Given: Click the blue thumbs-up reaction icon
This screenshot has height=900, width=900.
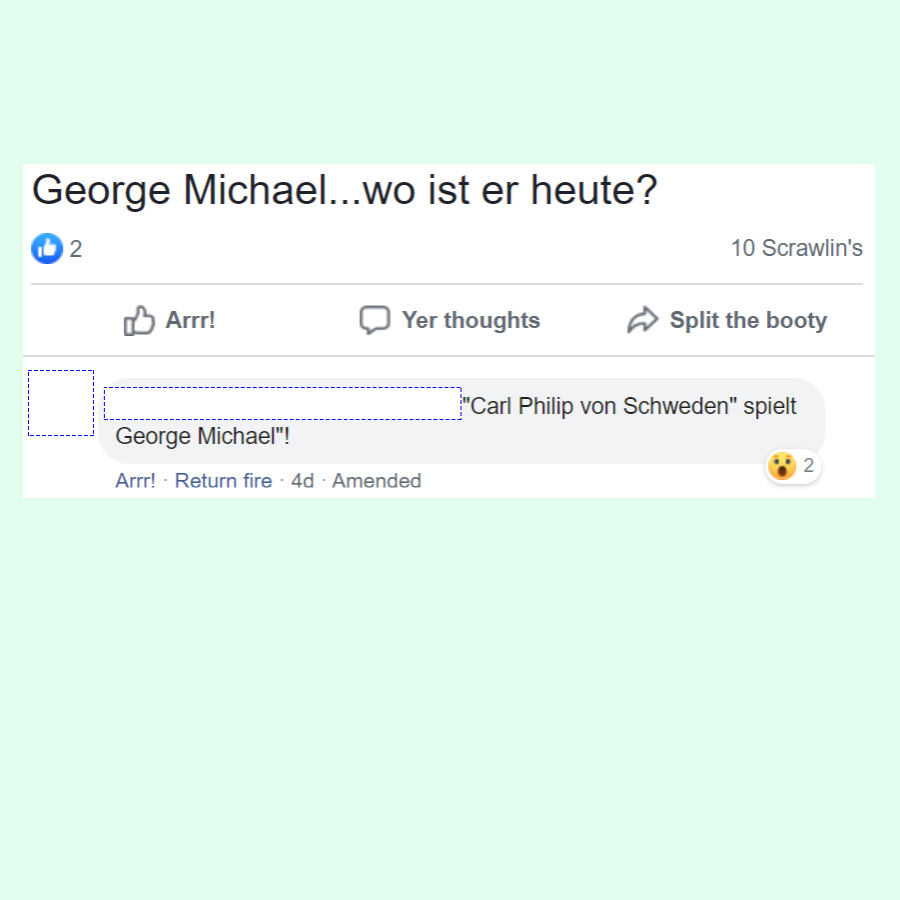Looking at the screenshot, I should coord(47,249).
